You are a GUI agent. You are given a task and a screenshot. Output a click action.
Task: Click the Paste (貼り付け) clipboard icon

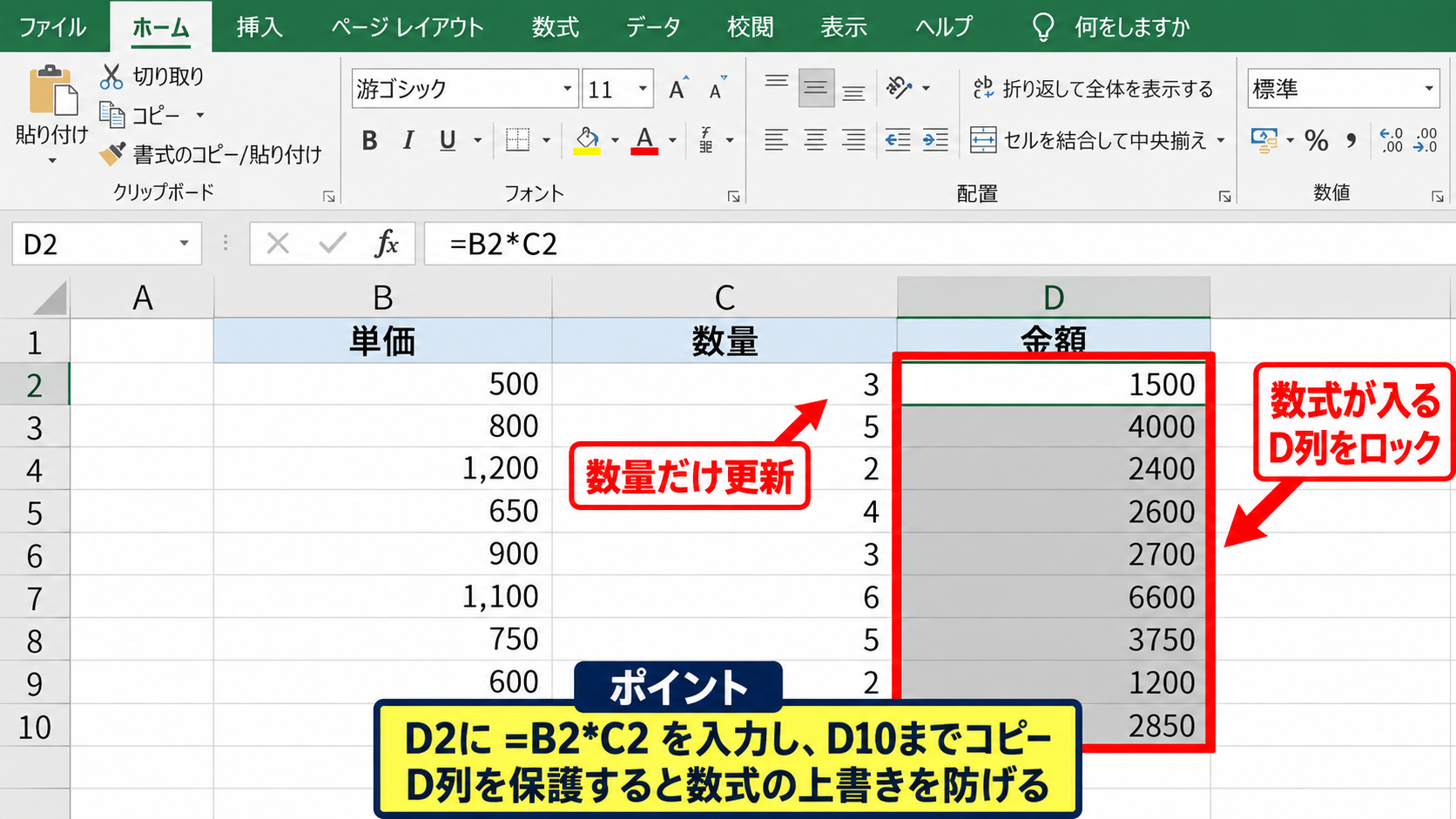click(x=52, y=91)
